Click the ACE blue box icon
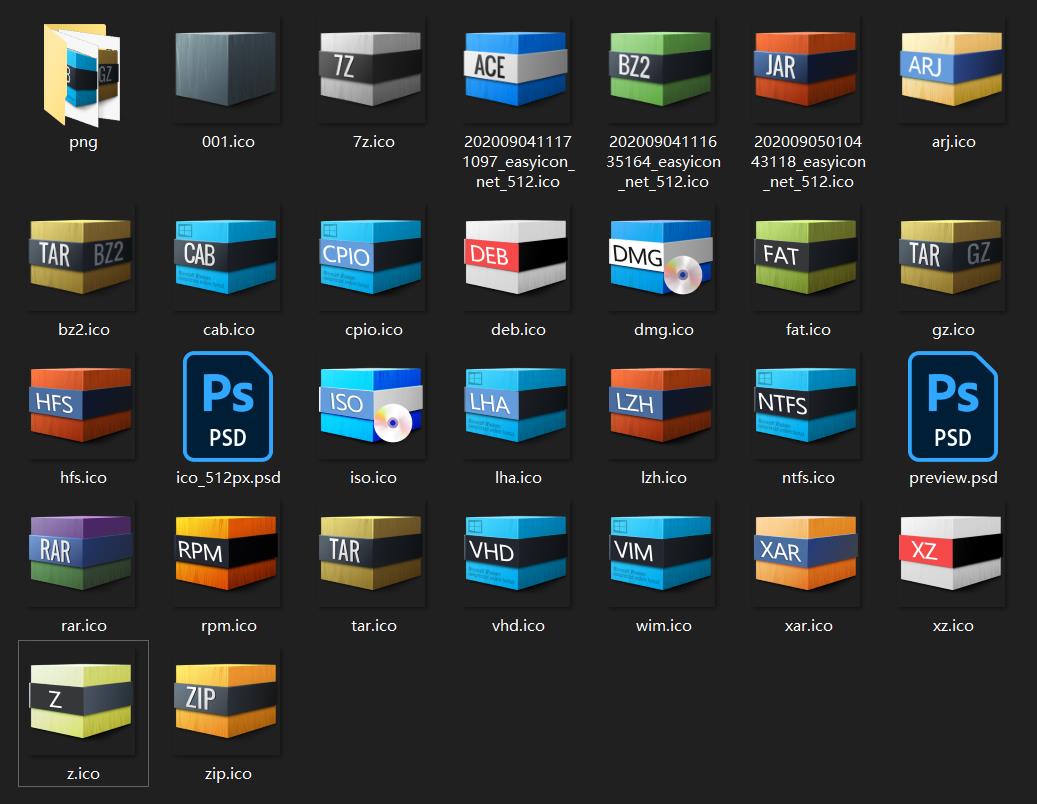Image resolution: width=1037 pixels, height=804 pixels. click(516, 69)
